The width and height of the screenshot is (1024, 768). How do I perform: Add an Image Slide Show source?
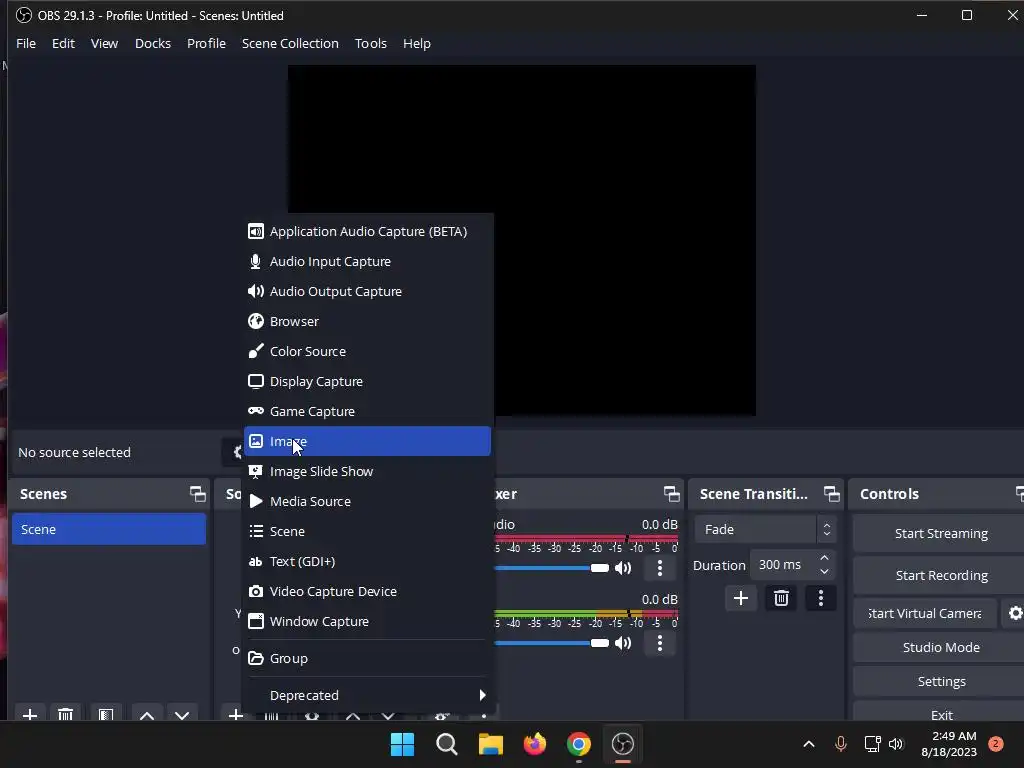(x=367, y=472)
